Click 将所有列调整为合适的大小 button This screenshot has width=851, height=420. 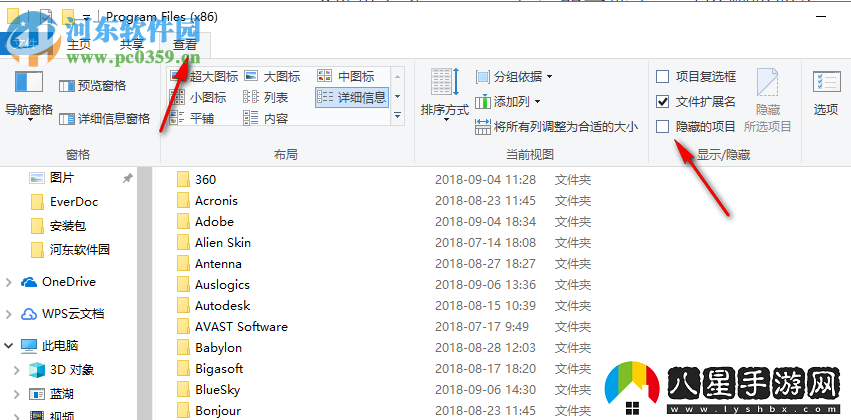[556, 127]
